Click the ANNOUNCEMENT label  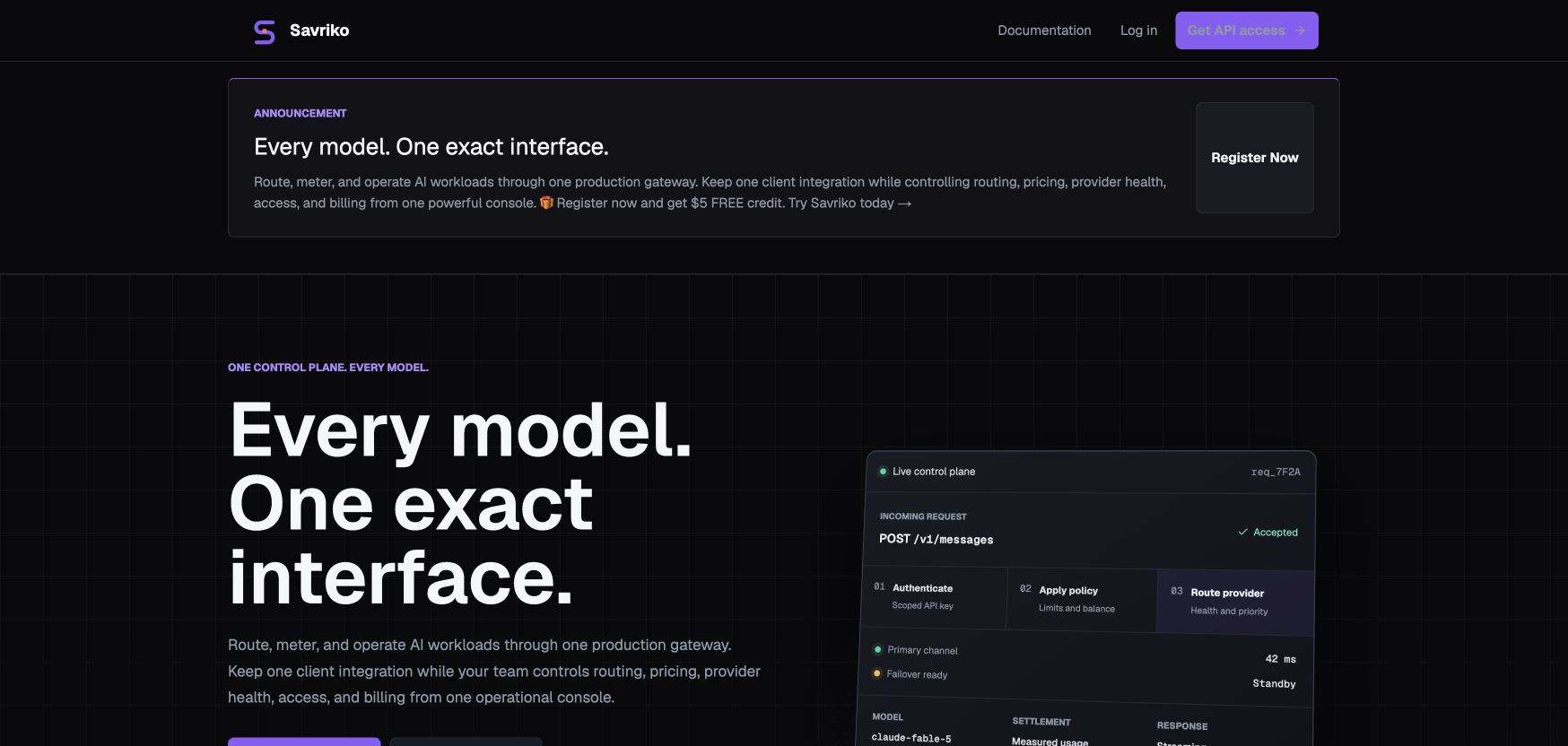coord(300,113)
